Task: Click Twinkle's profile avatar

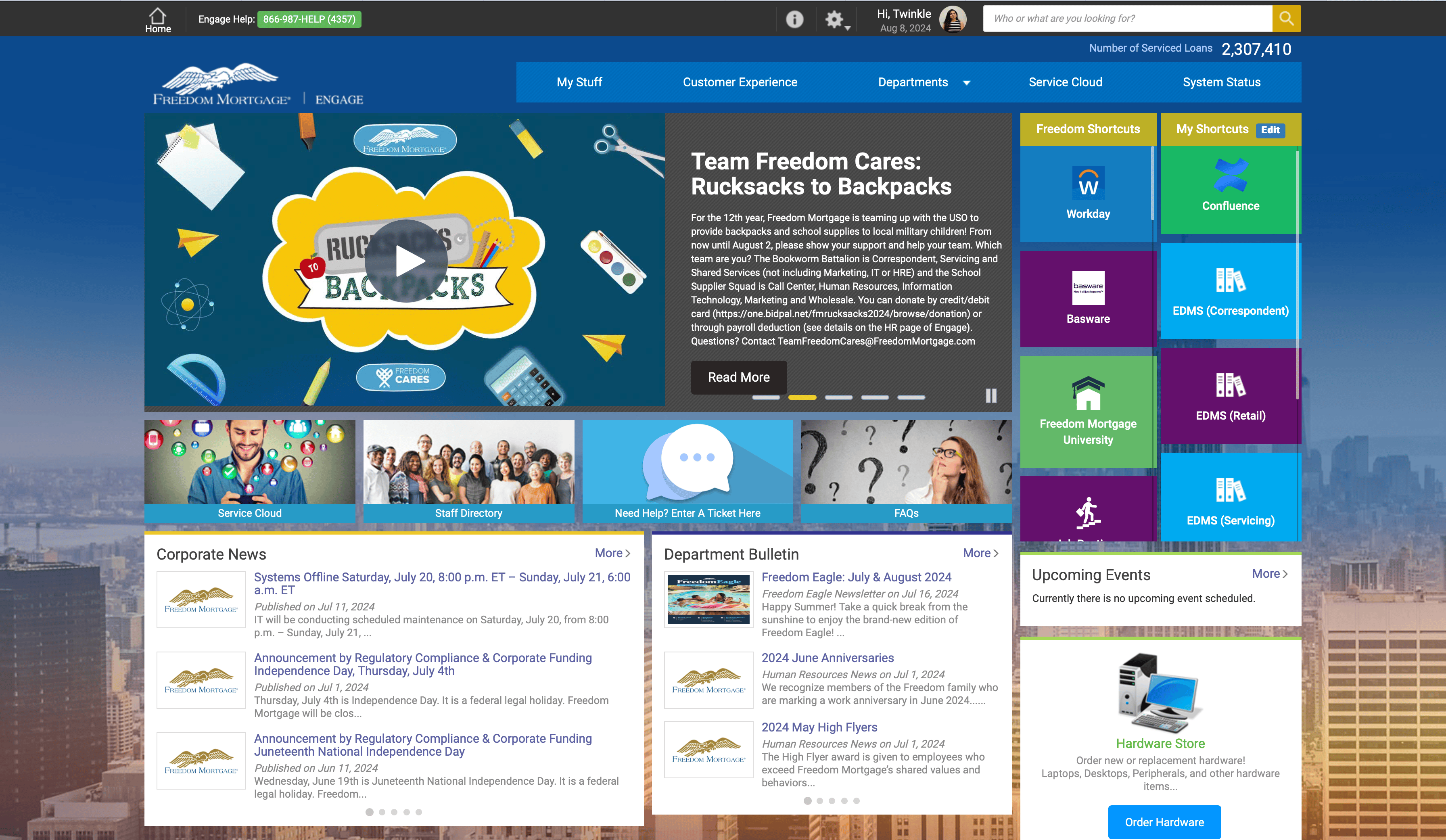Action: pyautogui.click(x=953, y=19)
